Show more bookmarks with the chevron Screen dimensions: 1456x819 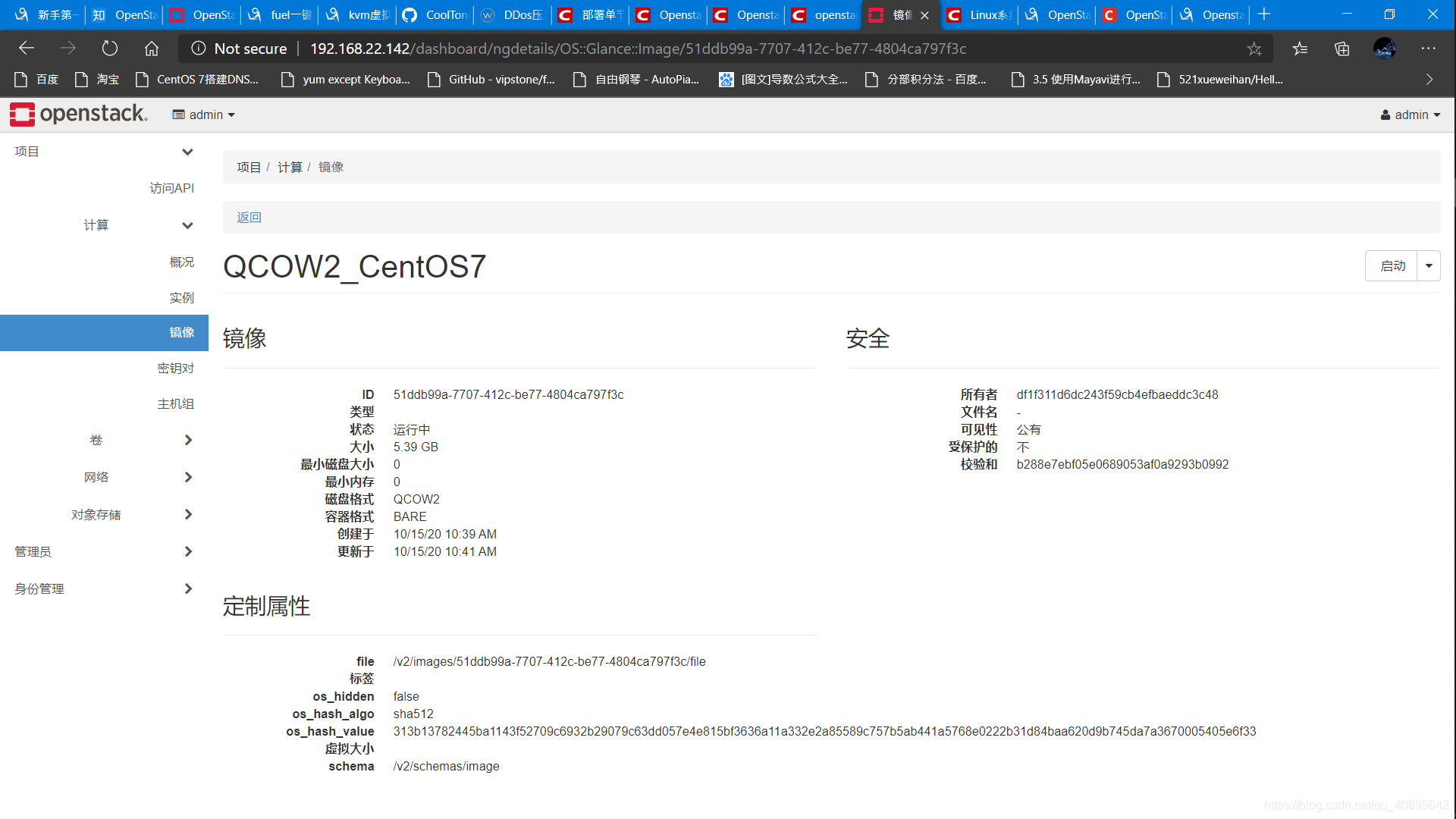(x=1429, y=79)
